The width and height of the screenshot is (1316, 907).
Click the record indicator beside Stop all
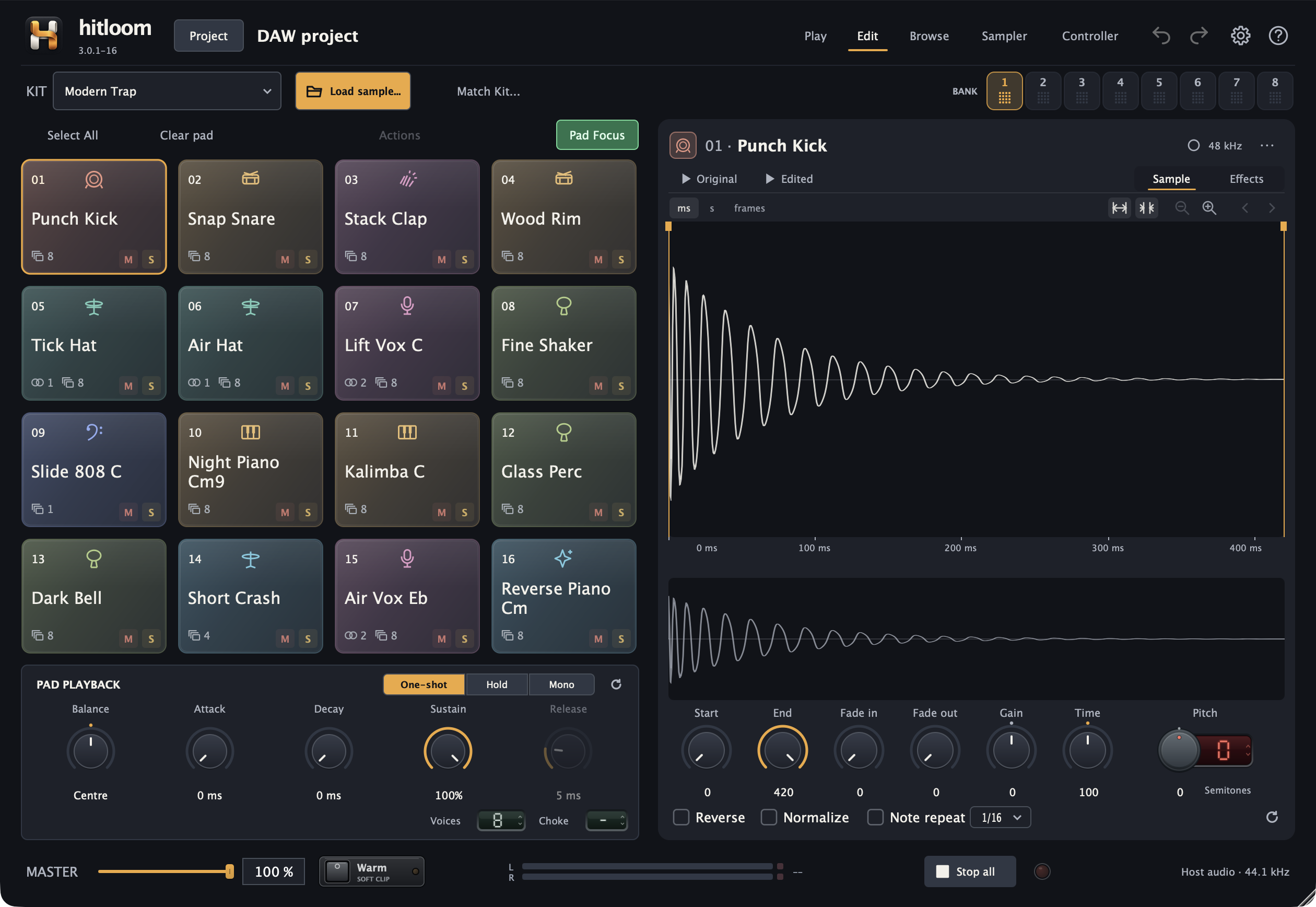[x=1042, y=871]
